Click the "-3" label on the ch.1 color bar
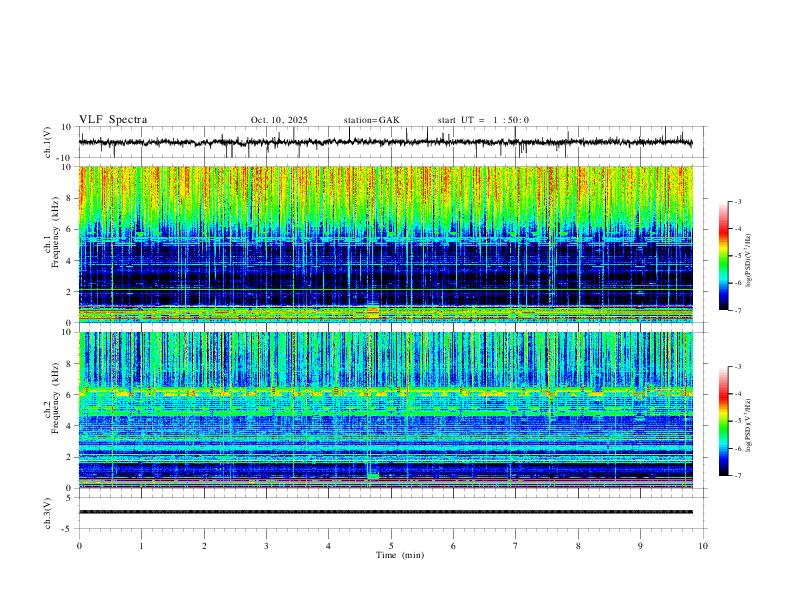 click(737, 201)
